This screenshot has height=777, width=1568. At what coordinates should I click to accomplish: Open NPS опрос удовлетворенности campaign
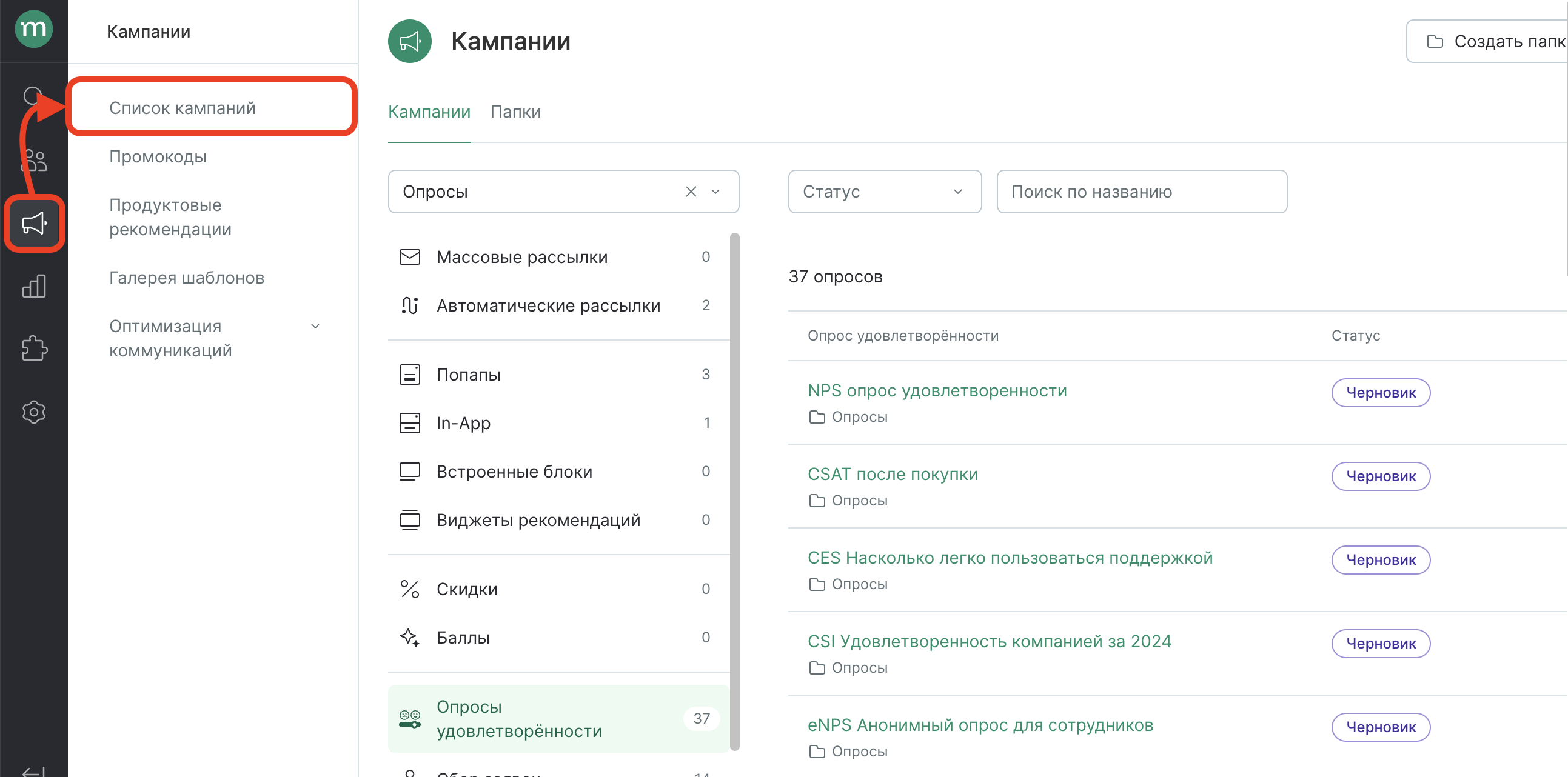coord(937,391)
